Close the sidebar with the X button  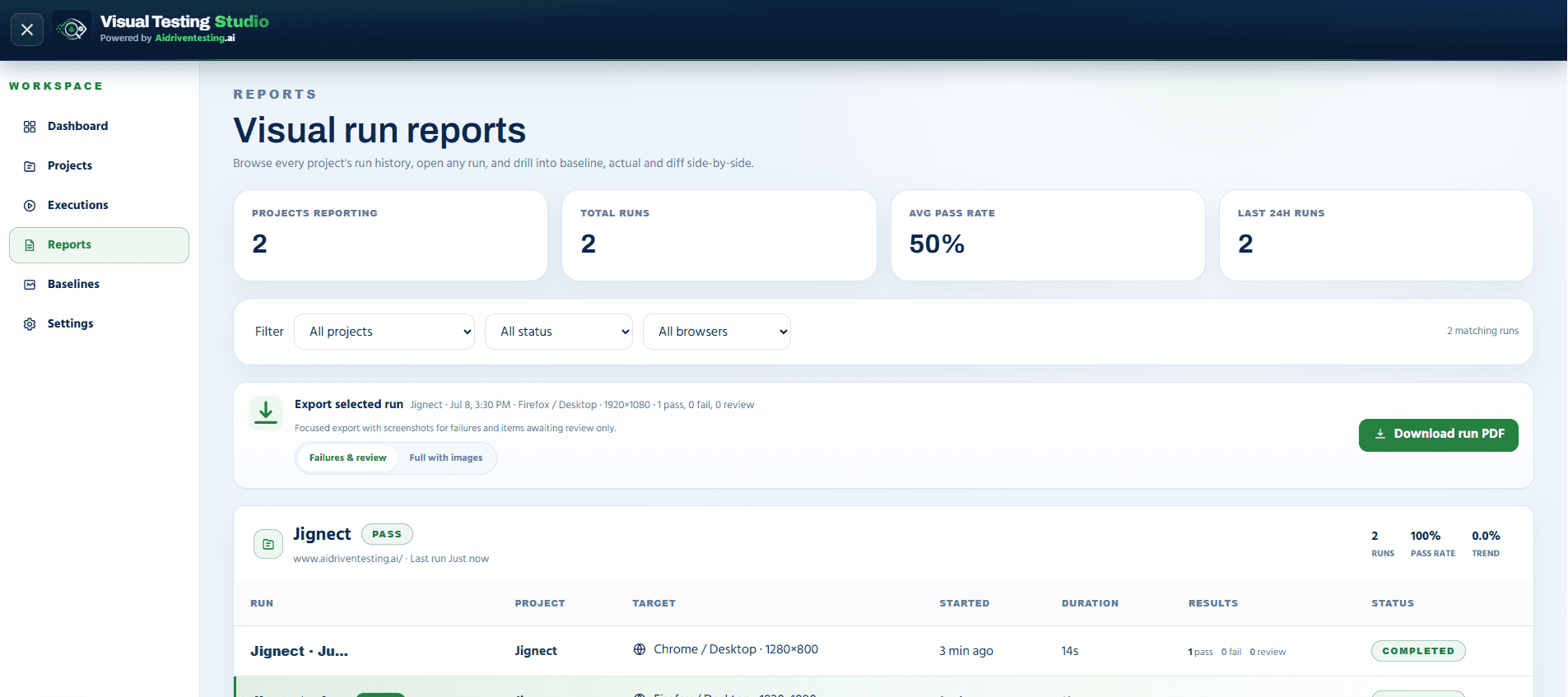(x=27, y=30)
